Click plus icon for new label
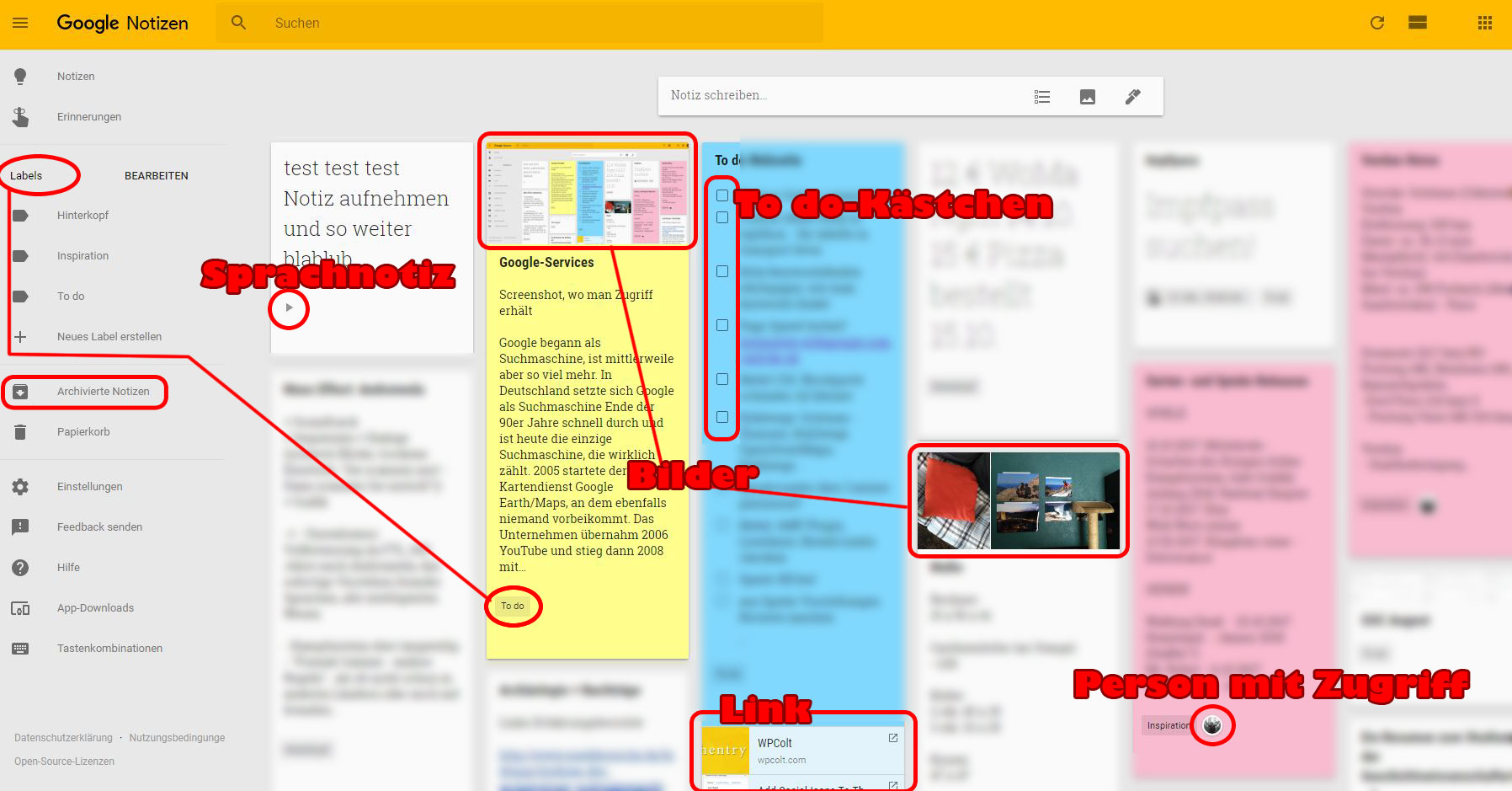Viewport: 1512px width, 791px height. 20,337
